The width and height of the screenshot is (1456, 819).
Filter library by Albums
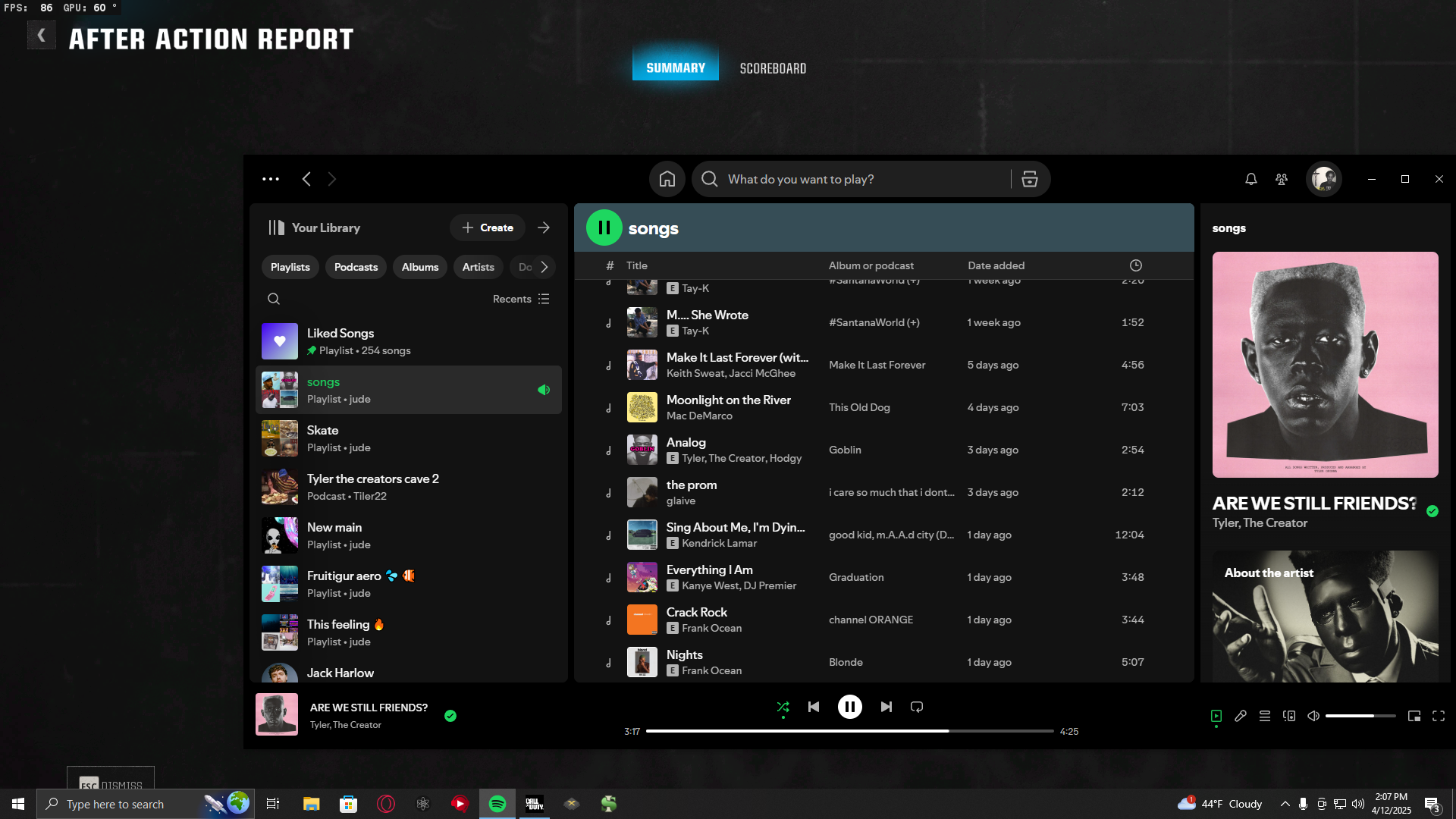[420, 267]
